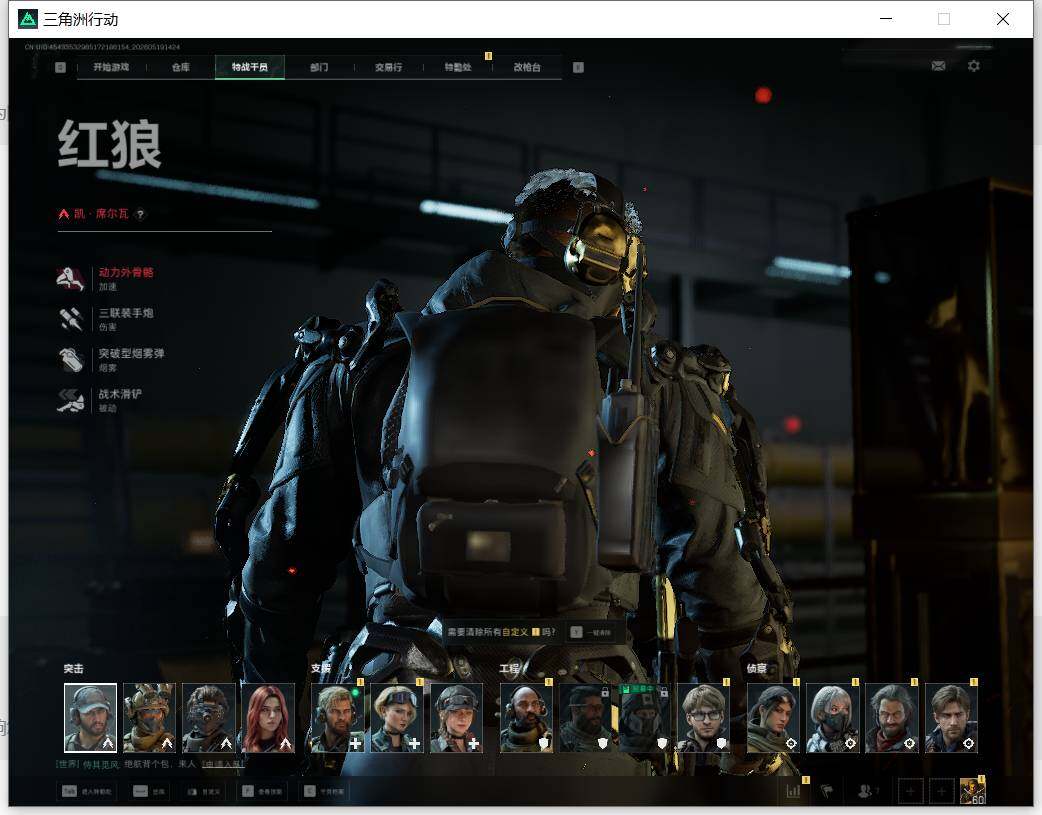
Task: Select the 突破型烟雾弹 skill icon
Action: click(70, 360)
